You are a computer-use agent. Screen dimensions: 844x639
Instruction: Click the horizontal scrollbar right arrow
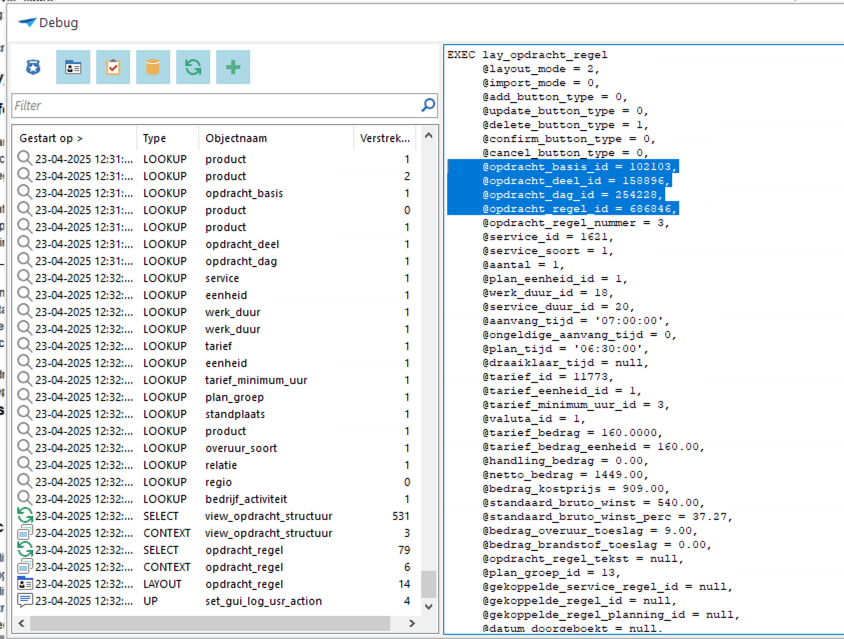click(x=412, y=623)
